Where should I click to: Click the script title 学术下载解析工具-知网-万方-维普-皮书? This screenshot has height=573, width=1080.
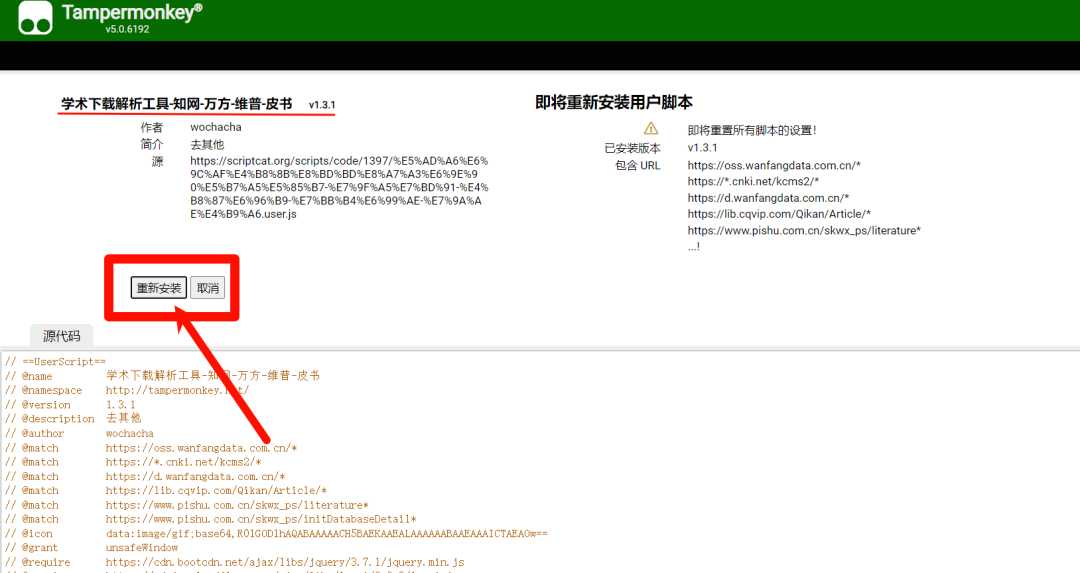pyautogui.click(x=176, y=104)
